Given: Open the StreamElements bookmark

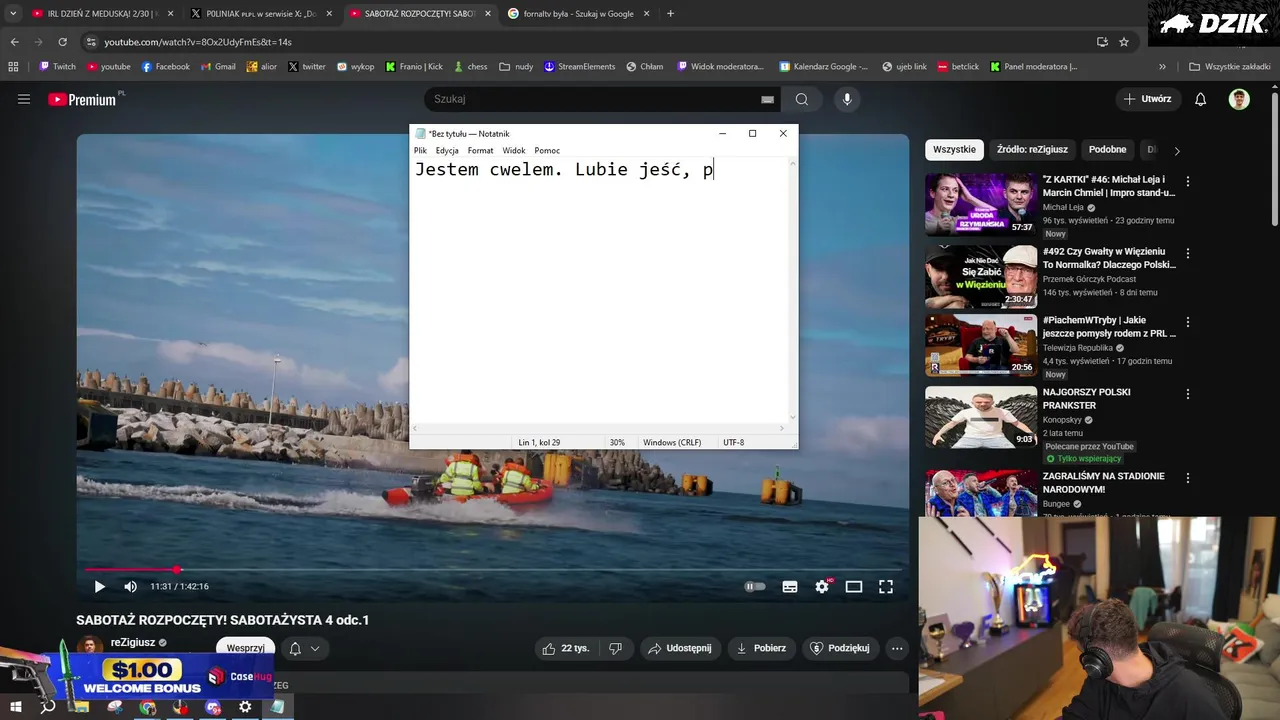Looking at the screenshot, I should (x=579, y=67).
